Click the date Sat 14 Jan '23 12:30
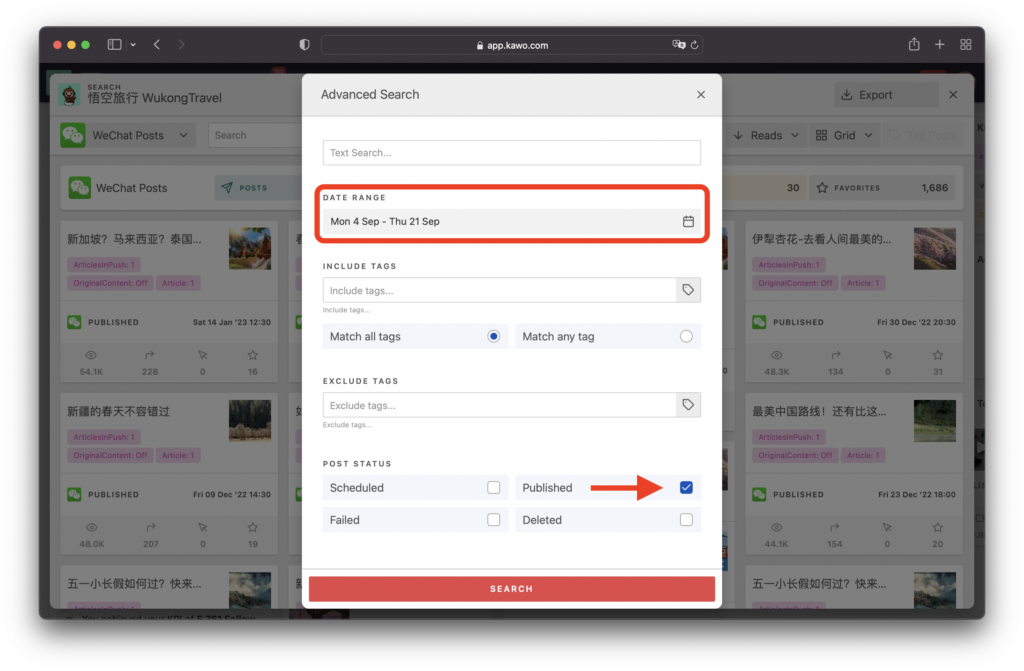This screenshot has height=671, width=1024. click(x=232, y=322)
